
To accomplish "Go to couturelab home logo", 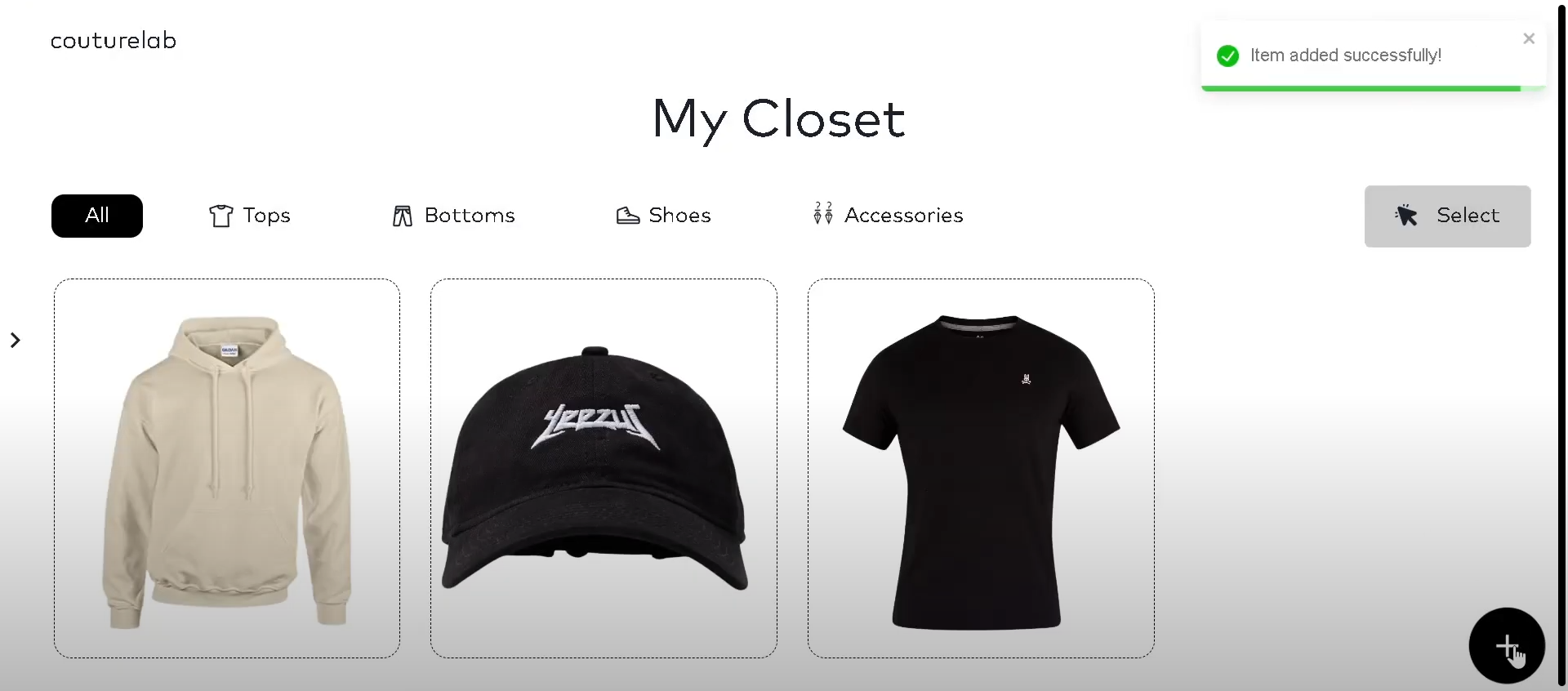I will tap(114, 41).
